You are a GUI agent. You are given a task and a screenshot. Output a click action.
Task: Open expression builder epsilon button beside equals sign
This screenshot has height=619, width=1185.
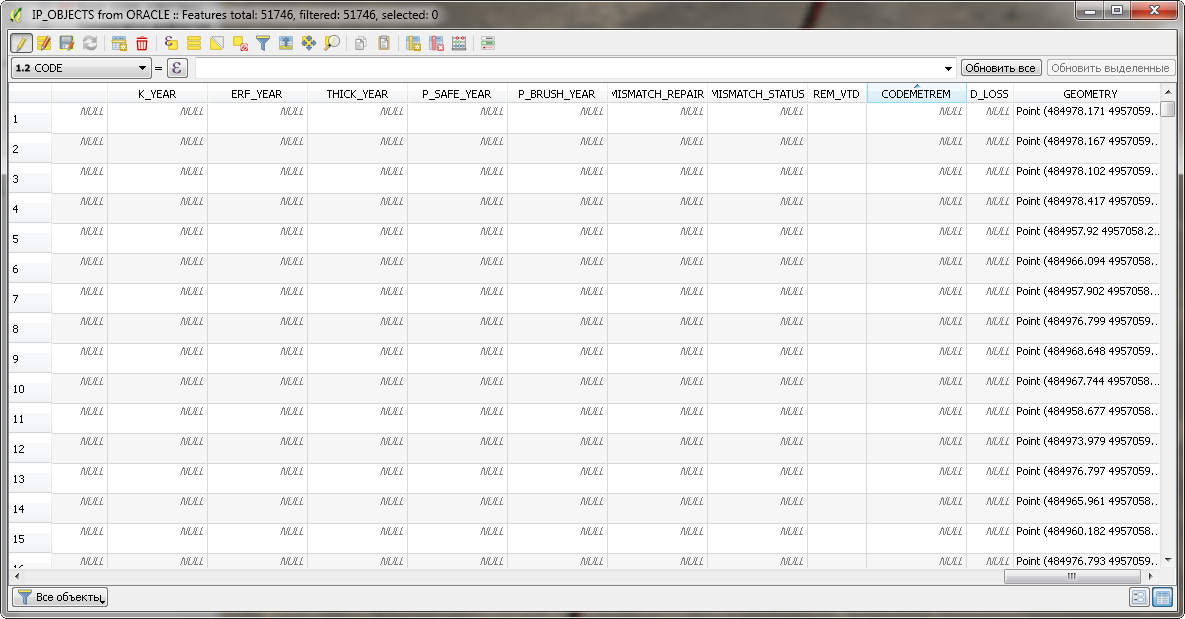[176, 68]
